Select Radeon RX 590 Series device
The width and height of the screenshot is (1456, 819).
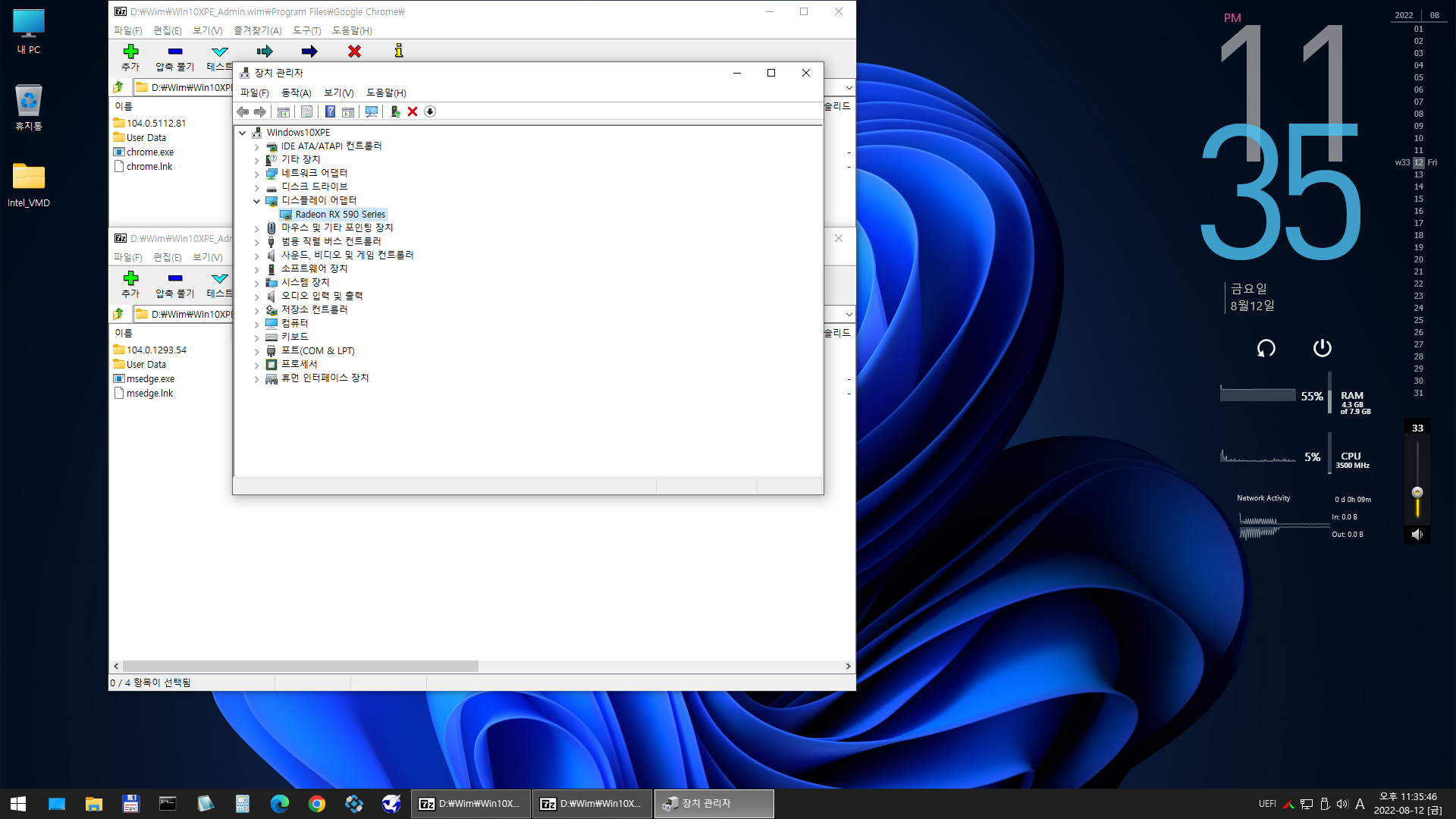pyautogui.click(x=340, y=215)
